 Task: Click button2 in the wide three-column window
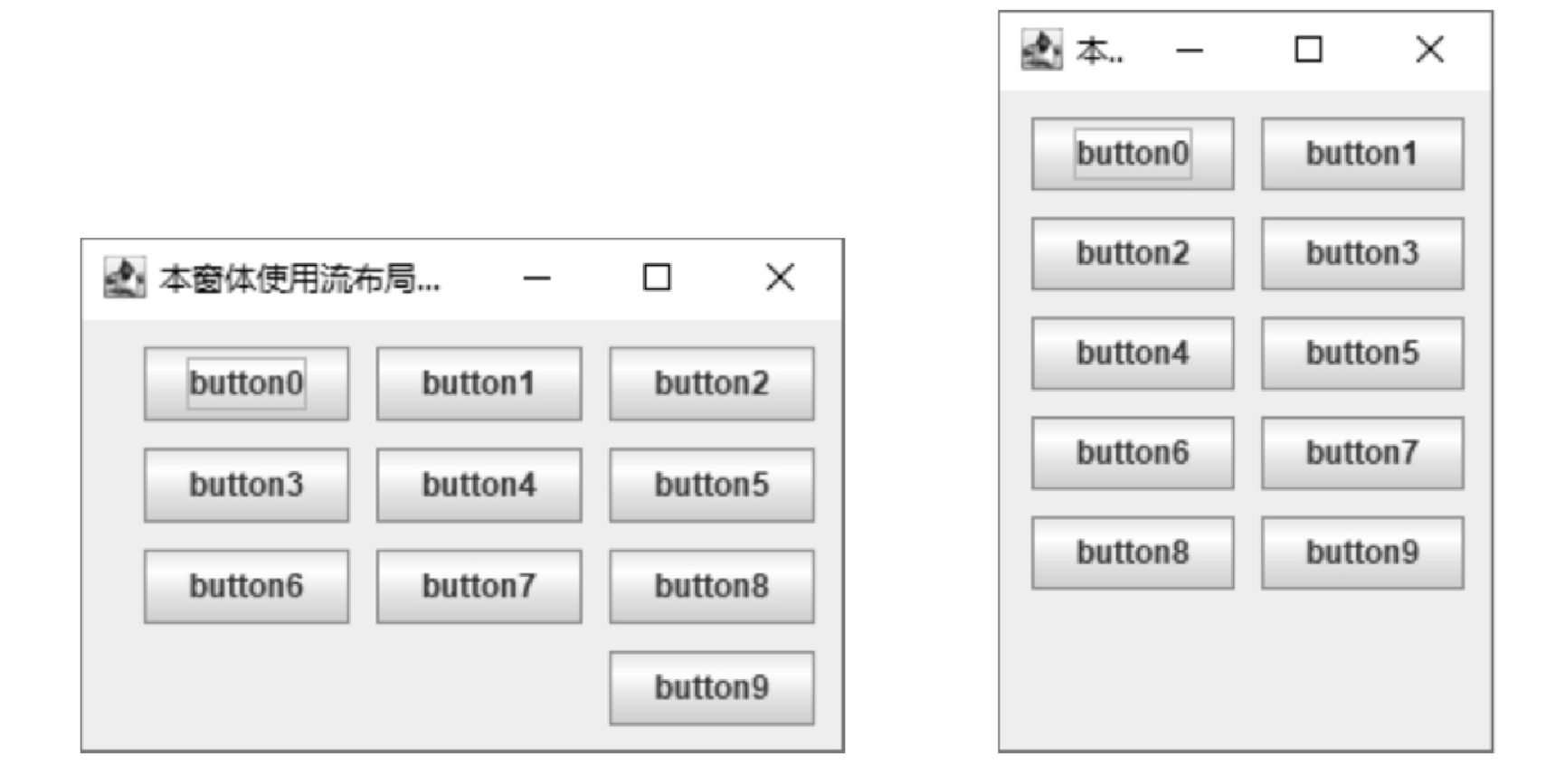712,383
